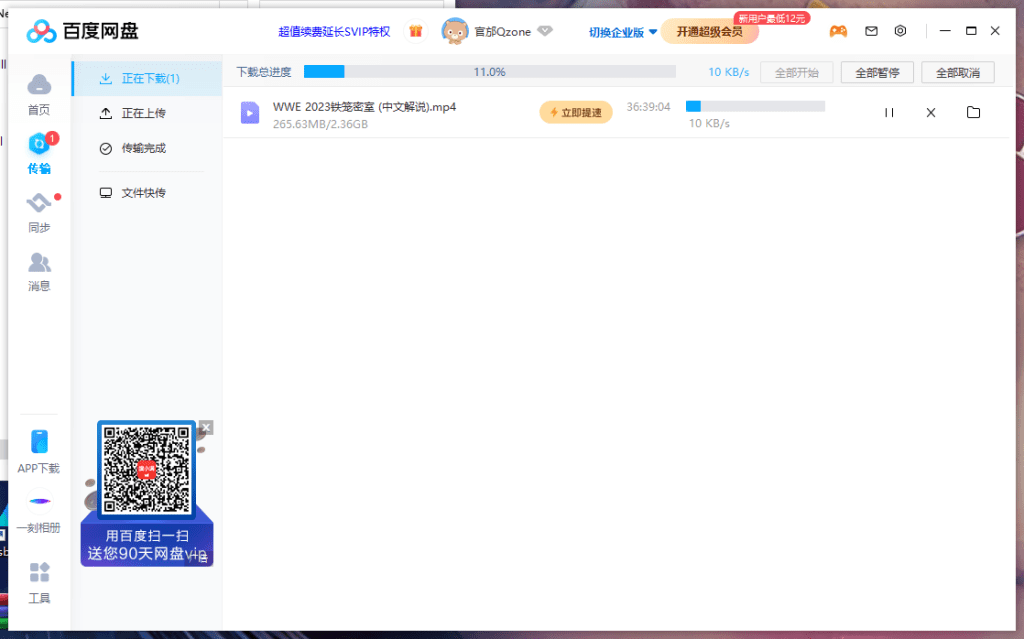Open the 同步 sync section
This screenshot has height=639, width=1024.
pyautogui.click(x=39, y=203)
